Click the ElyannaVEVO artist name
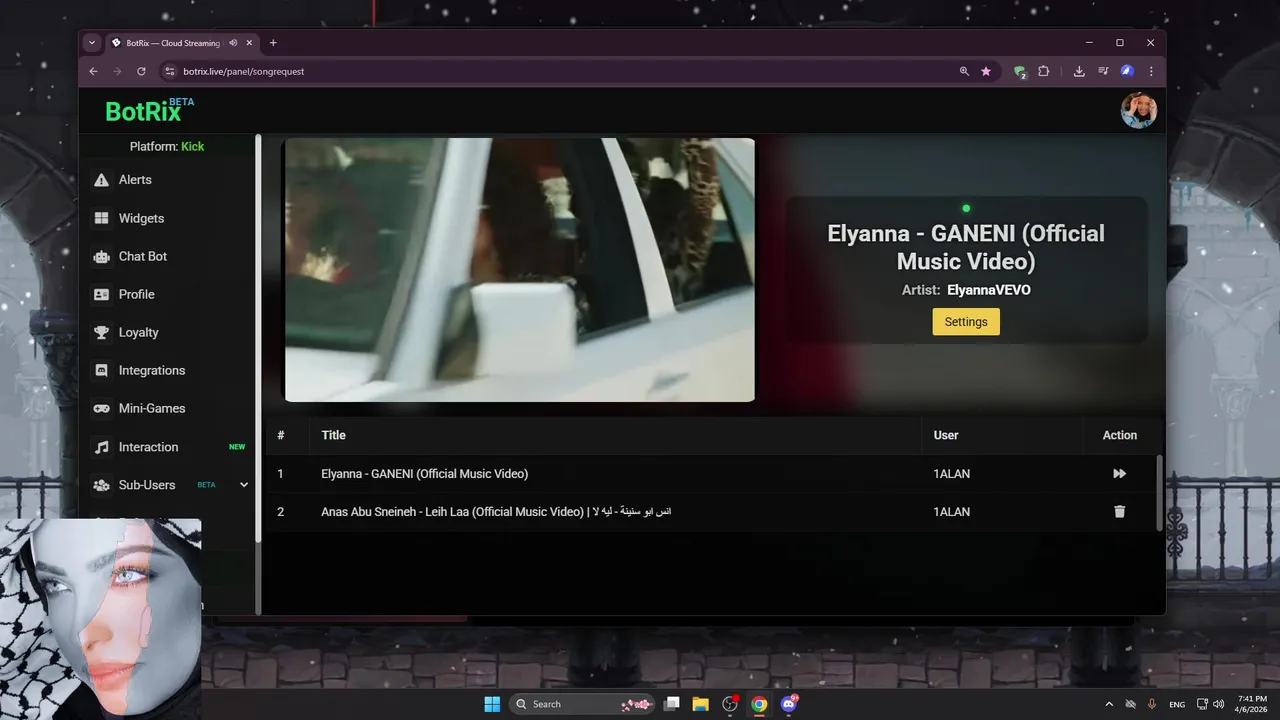 989,290
